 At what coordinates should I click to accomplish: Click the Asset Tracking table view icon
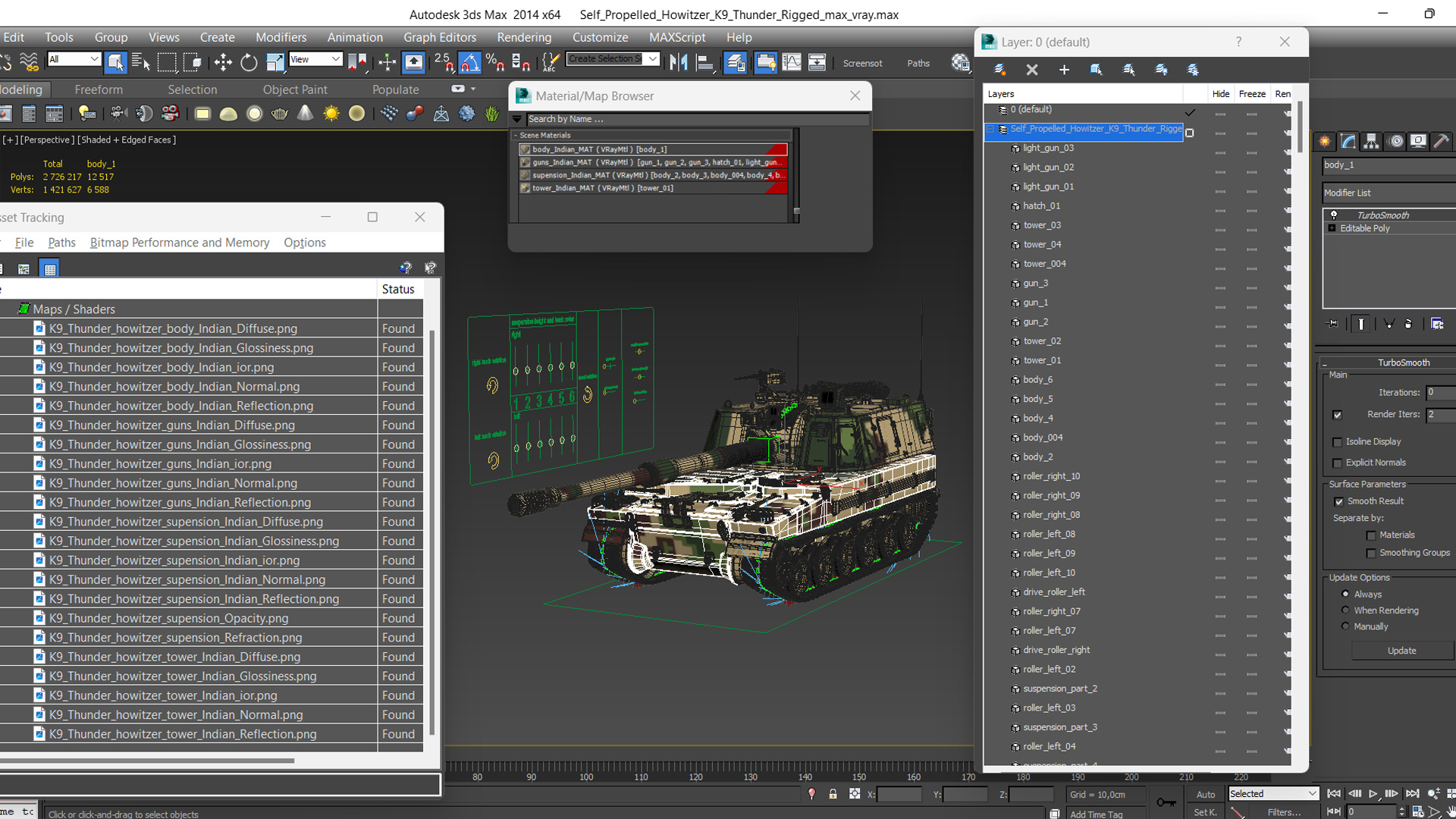(50, 268)
